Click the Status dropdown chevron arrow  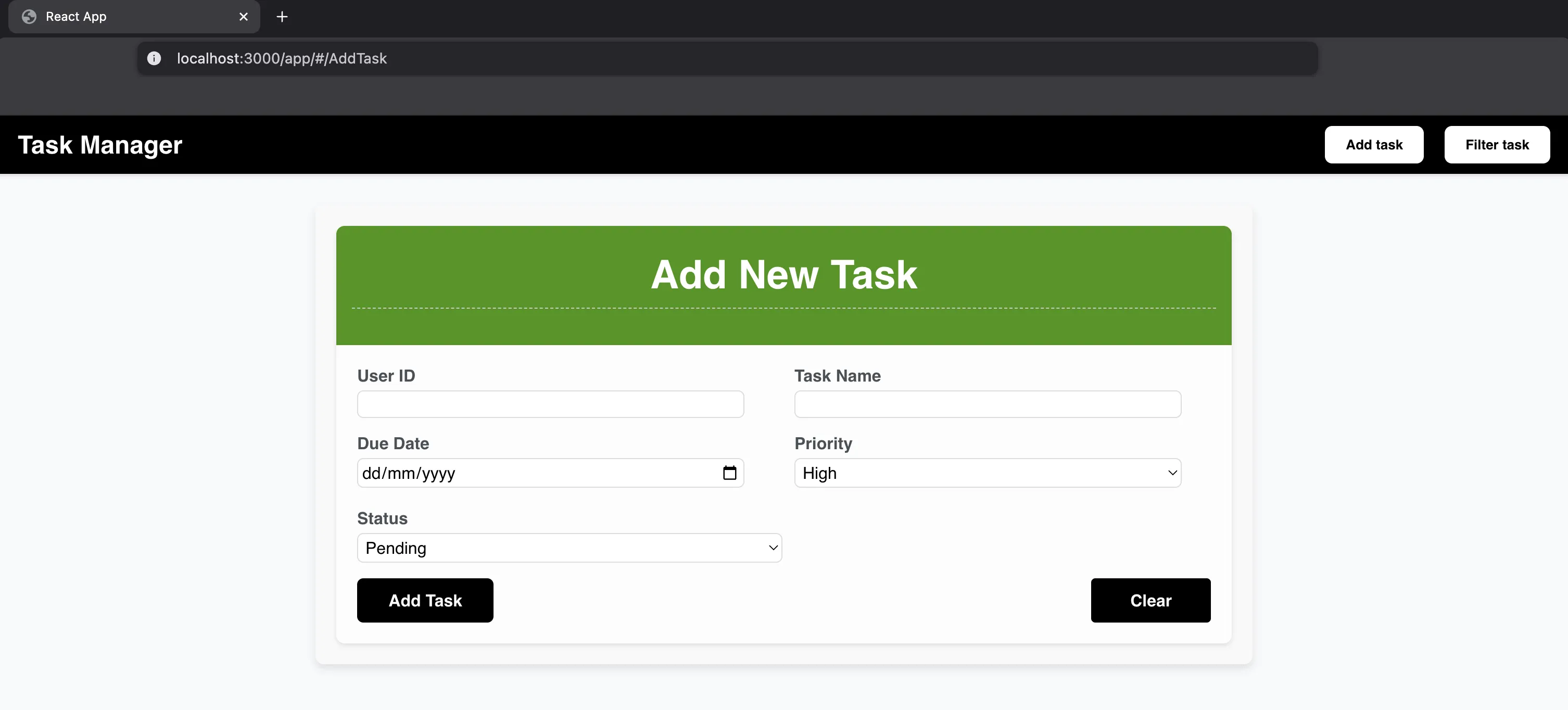point(773,548)
